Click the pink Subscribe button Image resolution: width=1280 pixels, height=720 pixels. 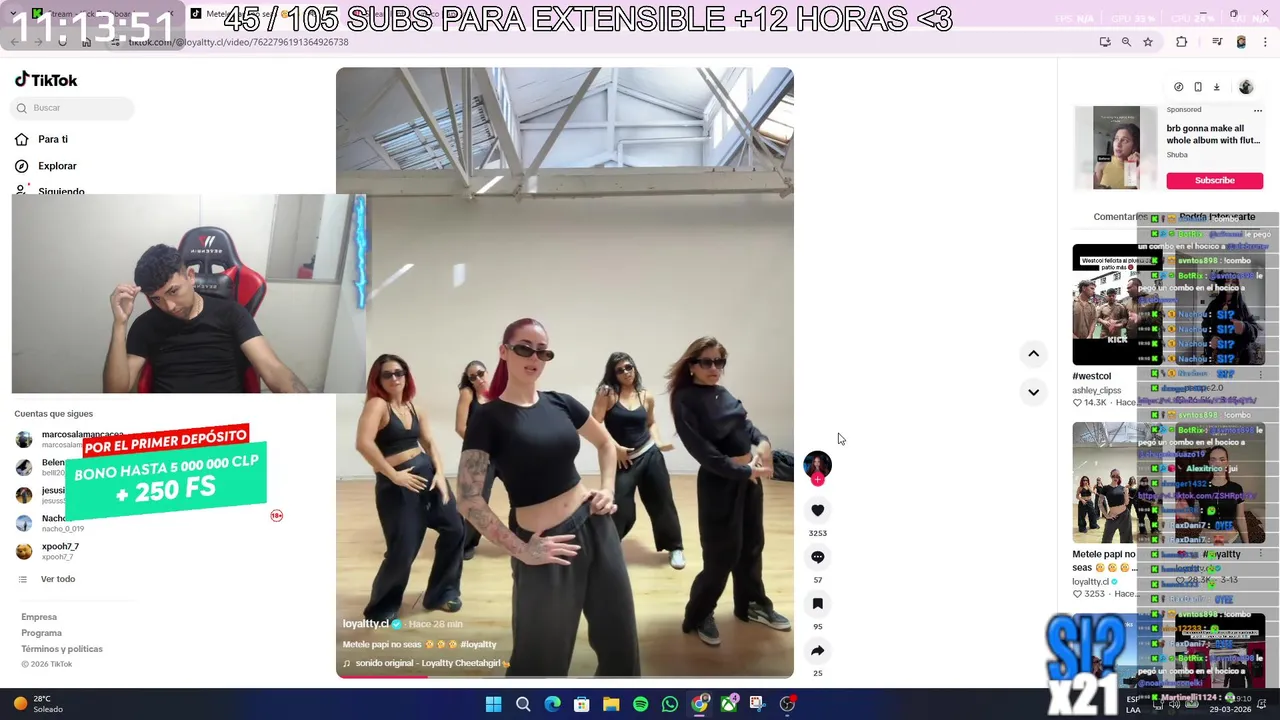tap(1214, 181)
